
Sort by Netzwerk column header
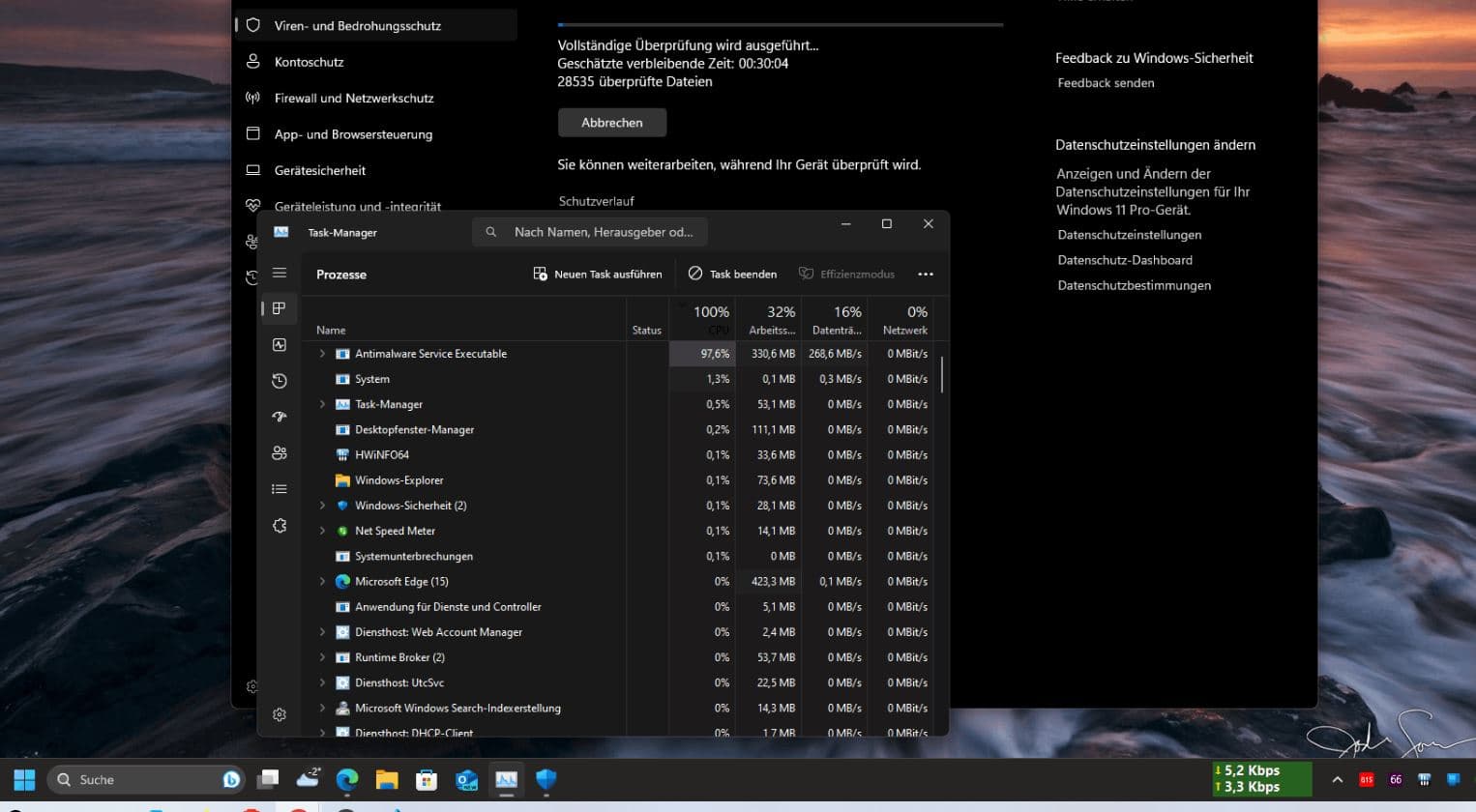pos(901,319)
